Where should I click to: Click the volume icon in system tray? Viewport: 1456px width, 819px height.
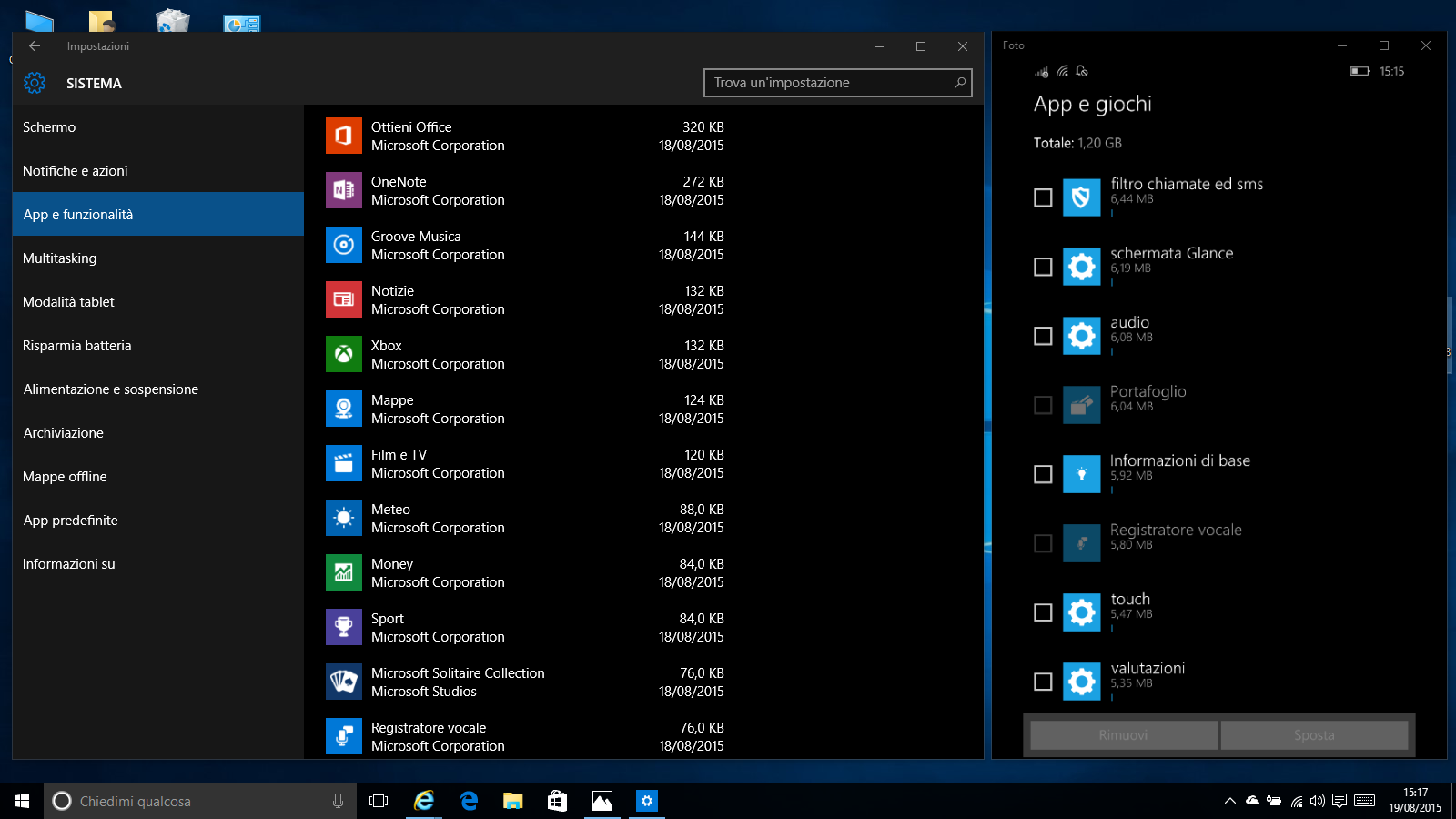click(x=1317, y=801)
